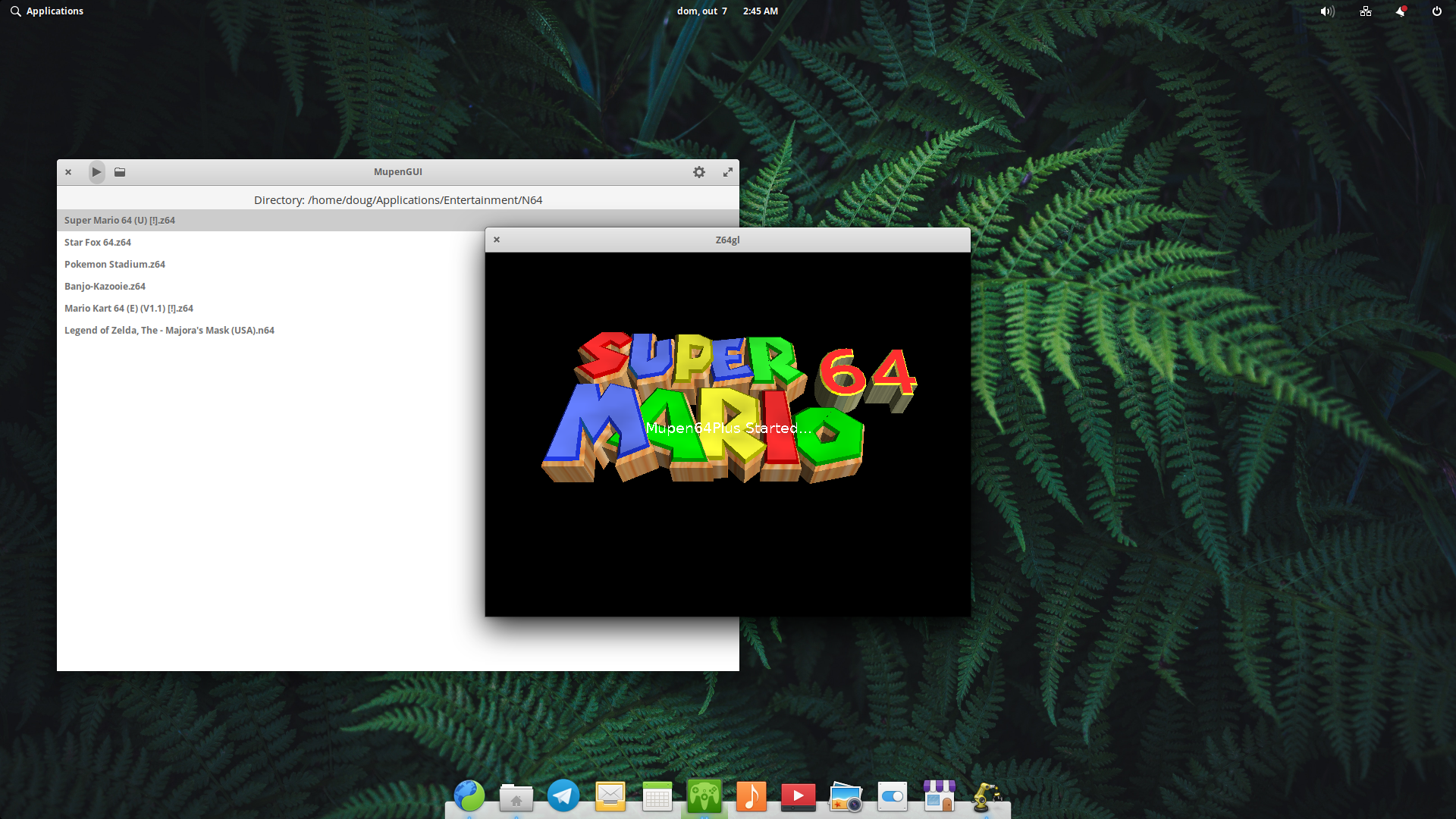Launch Telegram from the dock

click(563, 796)
